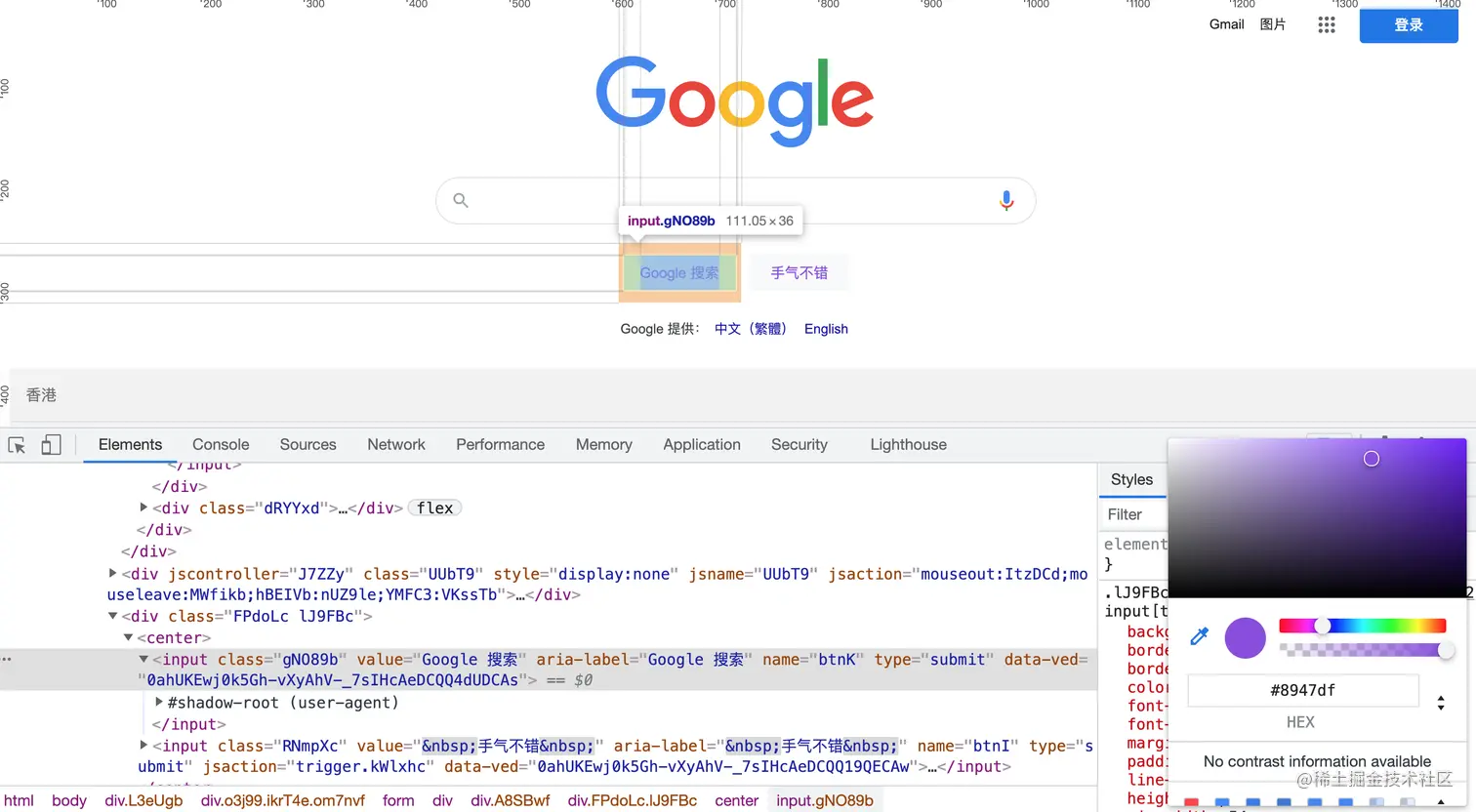Viewport: 1476px width, 812px height.
Task: Toggle the device toolbar icon in DevTools
Action: point(51,445)
